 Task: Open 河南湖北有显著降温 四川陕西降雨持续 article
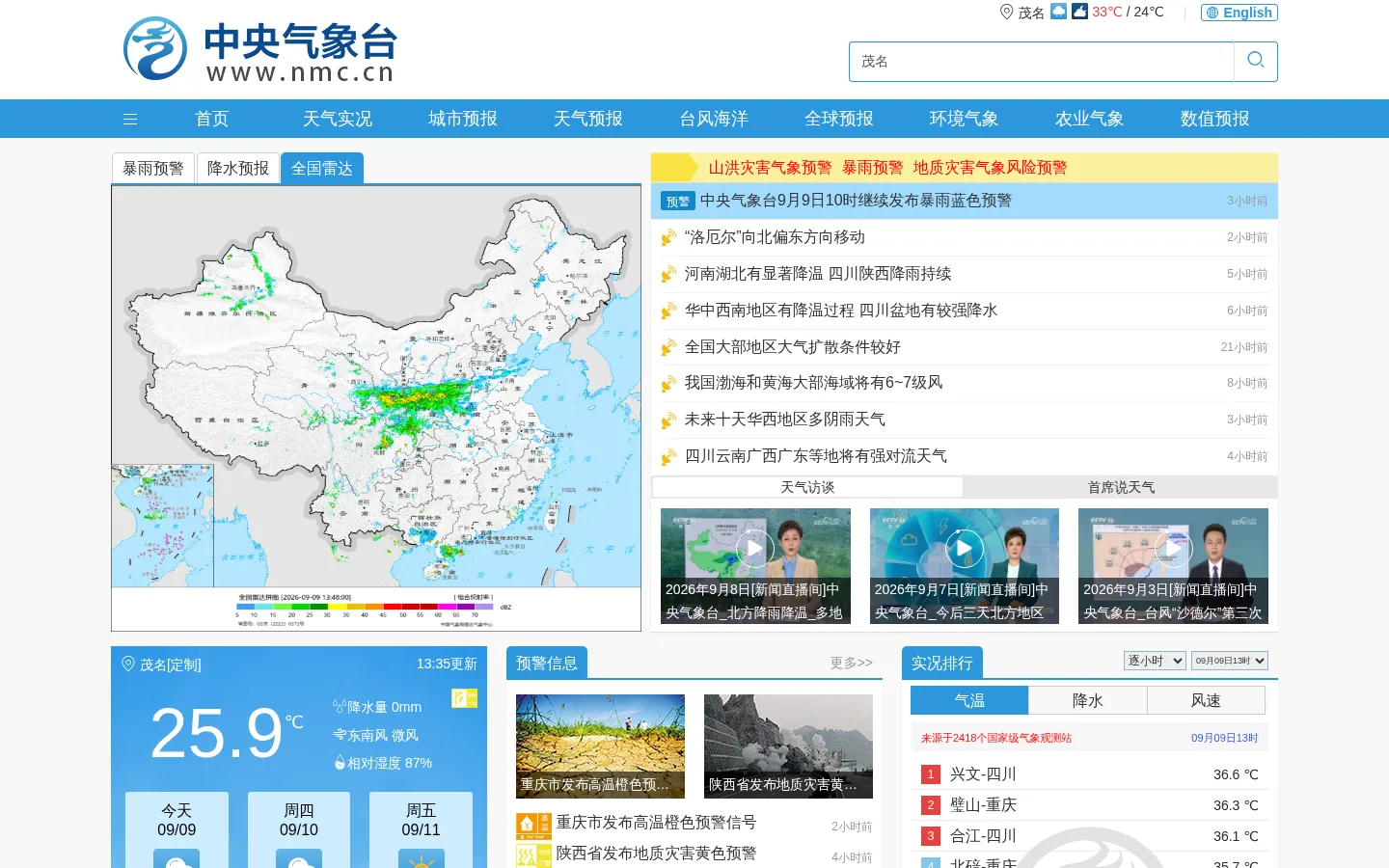point(818,274)
